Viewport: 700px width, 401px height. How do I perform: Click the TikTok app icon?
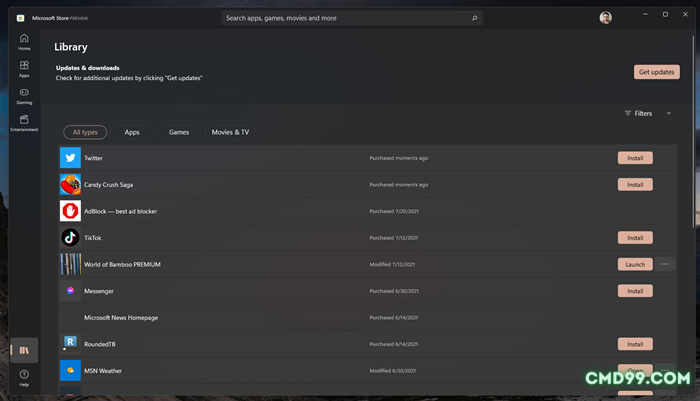[70, 238]
